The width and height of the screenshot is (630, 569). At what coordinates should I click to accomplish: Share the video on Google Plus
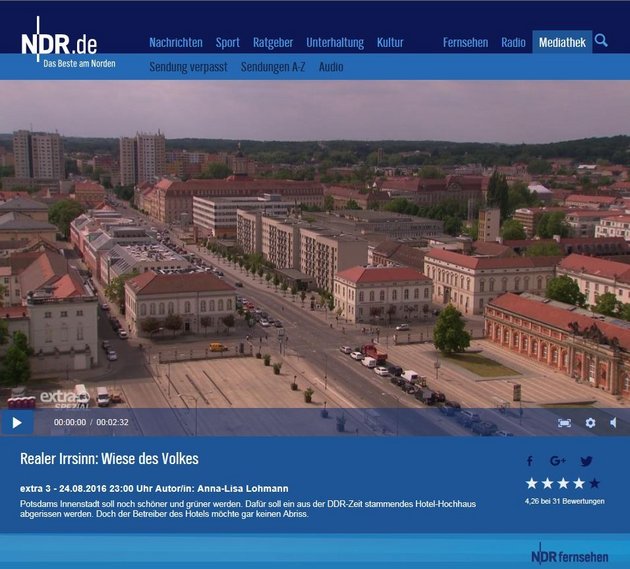[x=557, y=461]
